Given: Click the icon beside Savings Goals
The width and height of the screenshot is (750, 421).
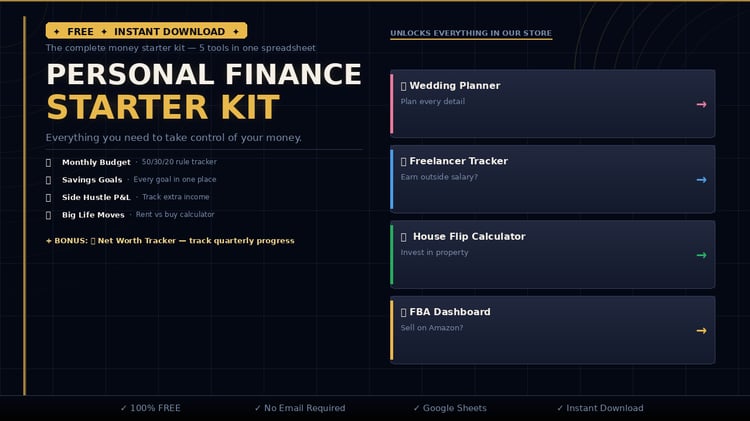Looking at the screenshot, I should [x=49, y=180].
